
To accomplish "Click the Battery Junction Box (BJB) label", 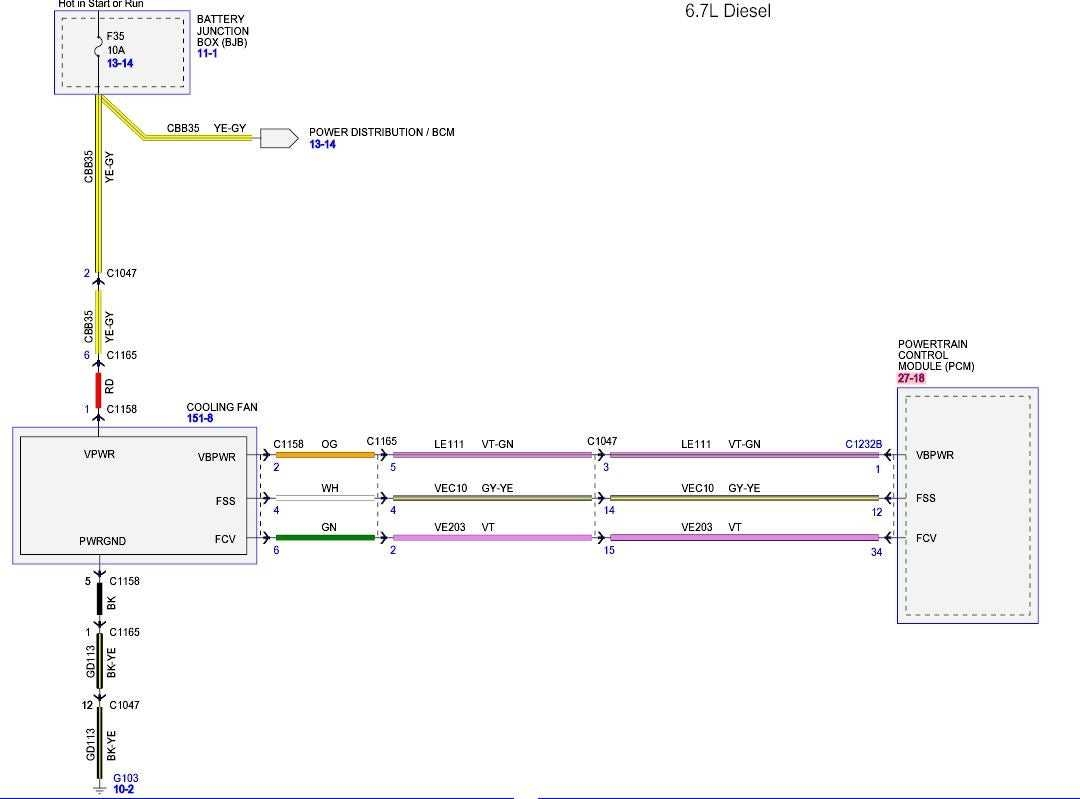I will (222, 31).
